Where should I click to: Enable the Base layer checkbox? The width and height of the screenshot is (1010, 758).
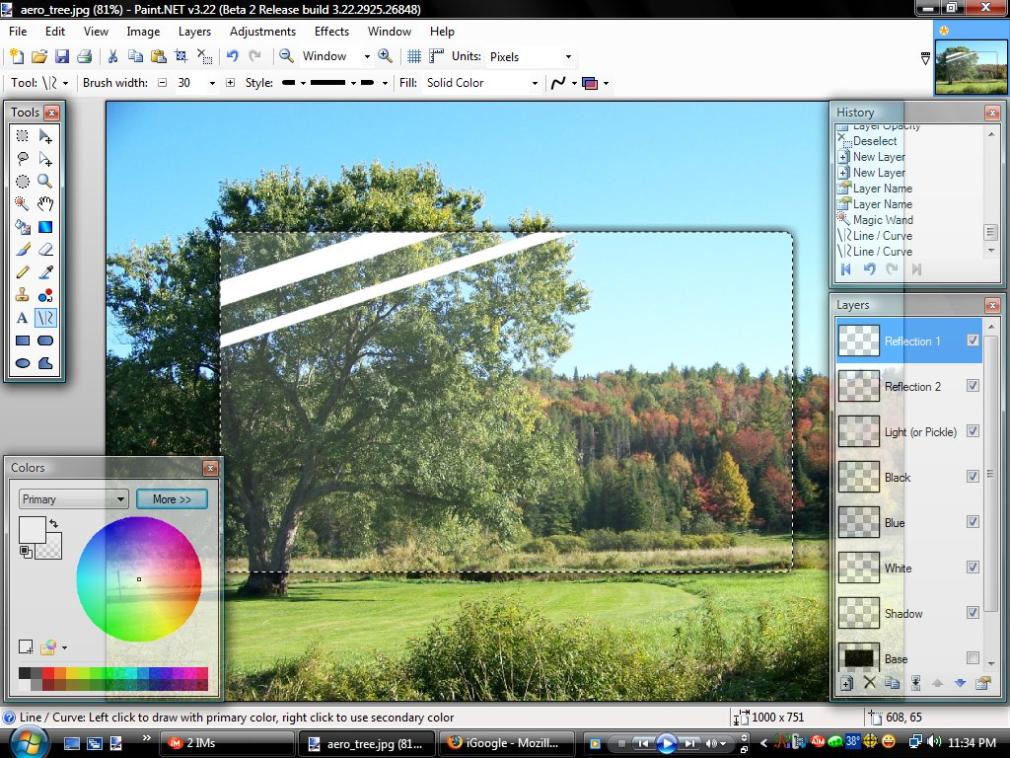click(972, 658)
